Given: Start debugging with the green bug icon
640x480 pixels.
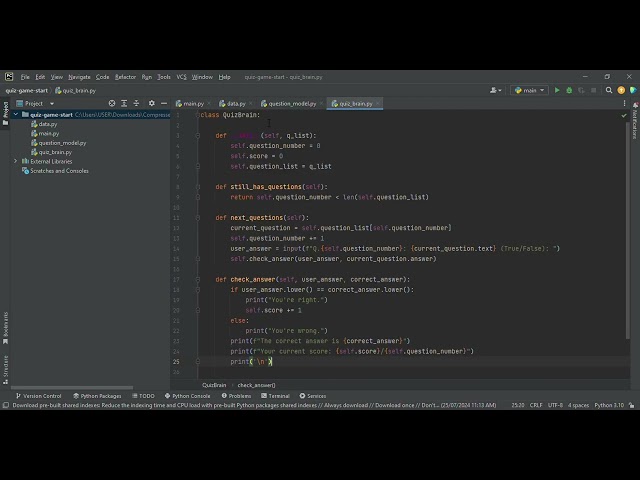Looking at the screenshot, I should coord(569,90).
